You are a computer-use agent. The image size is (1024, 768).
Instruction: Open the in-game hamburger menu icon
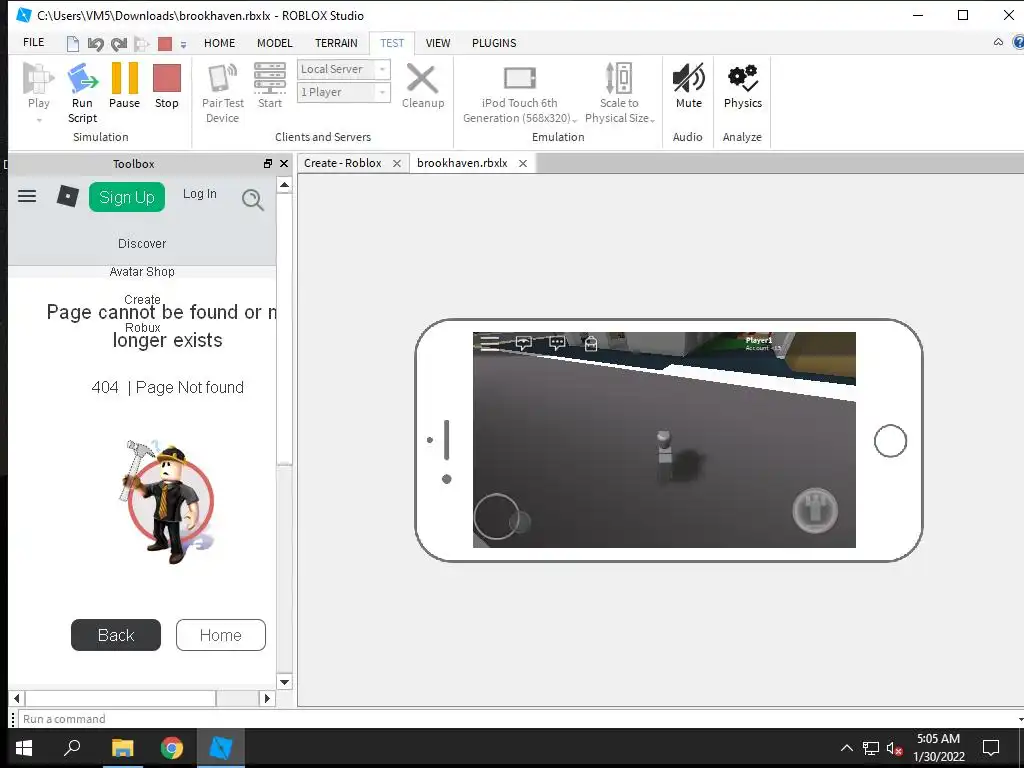pyautogui.click(x=490, y=342)
